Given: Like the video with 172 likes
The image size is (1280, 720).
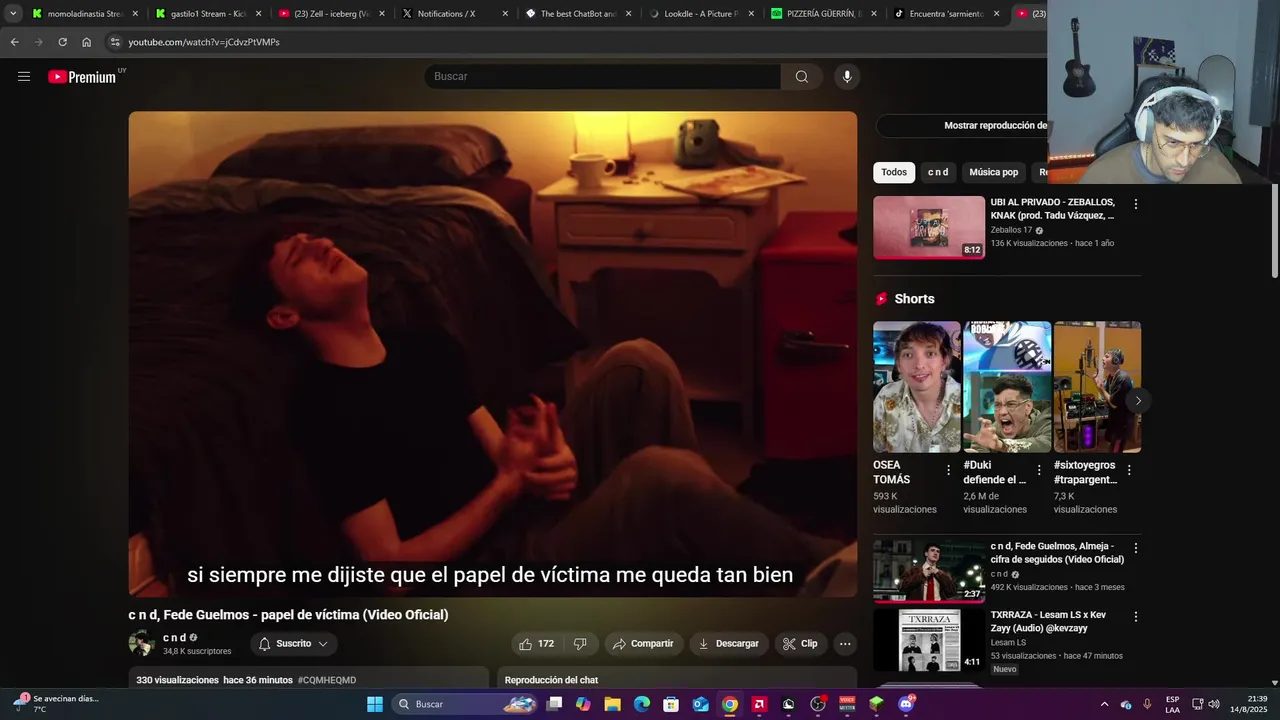Looking at the screenshot, I should tap(536, 644).
